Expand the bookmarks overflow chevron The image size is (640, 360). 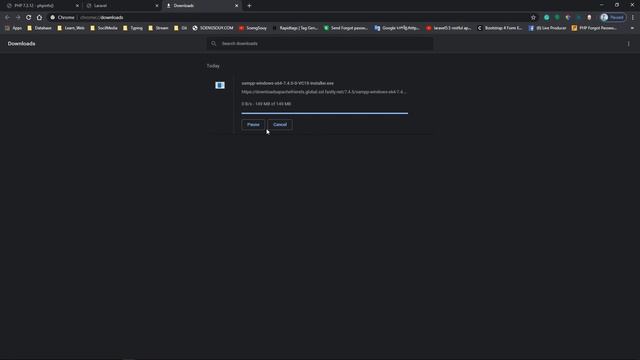pyautogui.click(x=632, y=28)
